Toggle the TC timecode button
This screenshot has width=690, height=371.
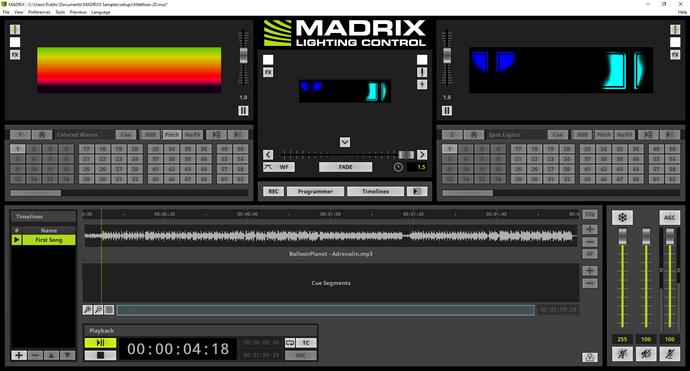point(306,343)
